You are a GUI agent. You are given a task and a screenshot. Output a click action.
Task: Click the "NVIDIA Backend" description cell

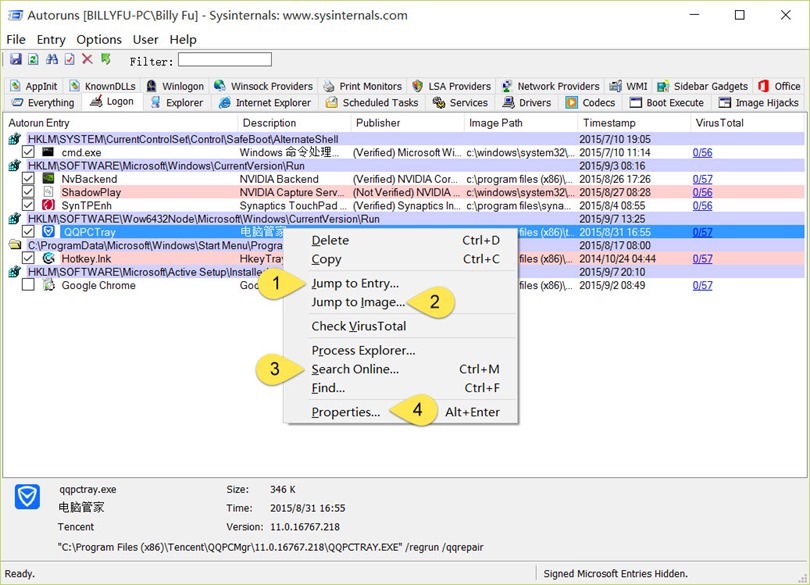coord(279,179)
